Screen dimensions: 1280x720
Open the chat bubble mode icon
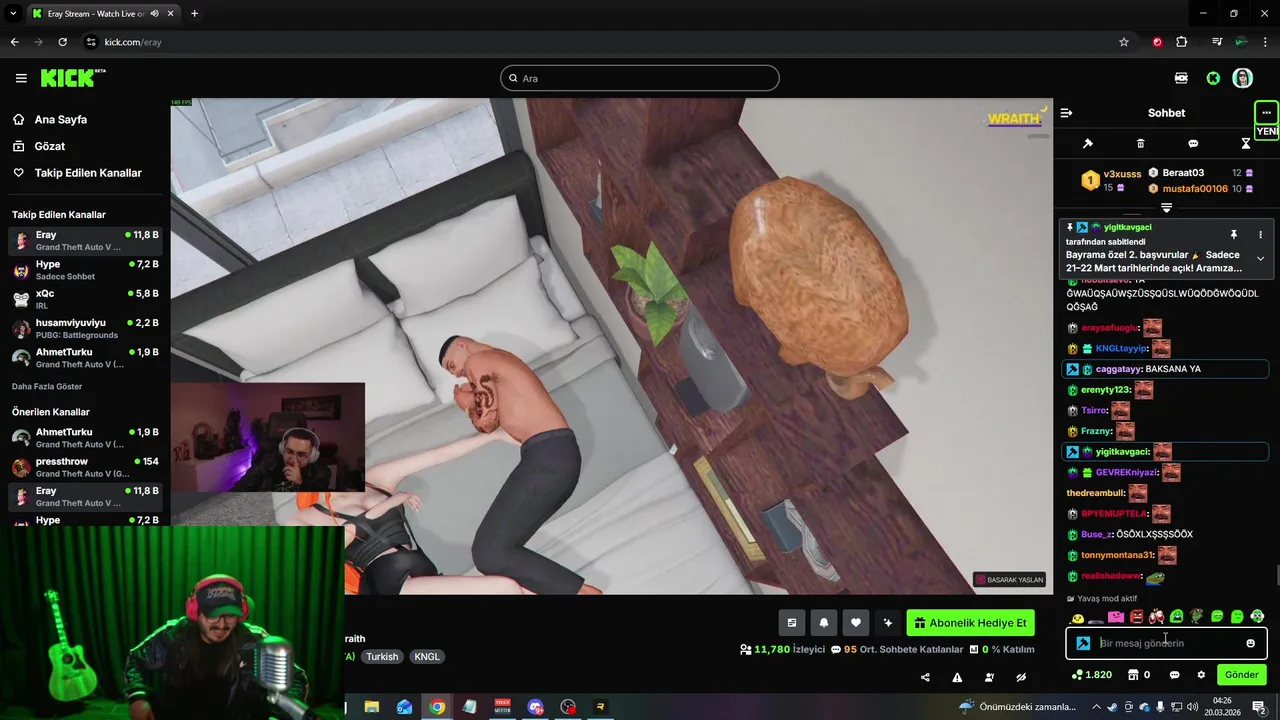pyautogui.click(x=1193, y=144)
